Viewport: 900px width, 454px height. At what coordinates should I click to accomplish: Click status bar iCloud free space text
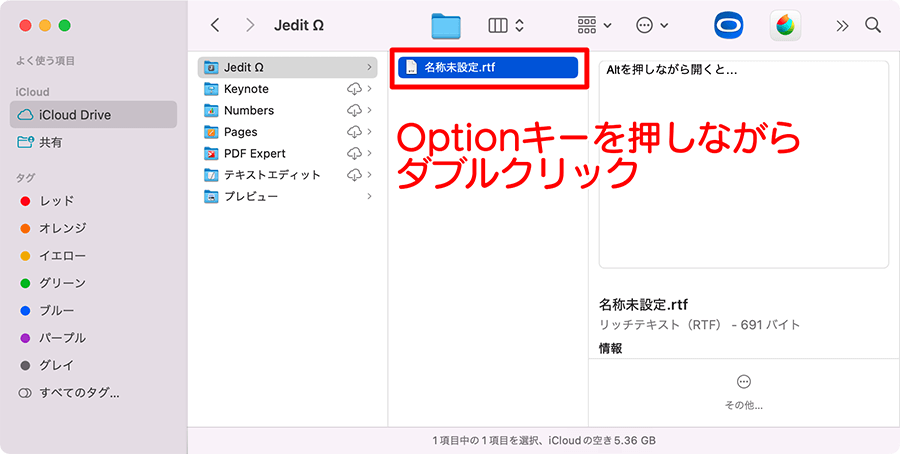coord(602,441)
